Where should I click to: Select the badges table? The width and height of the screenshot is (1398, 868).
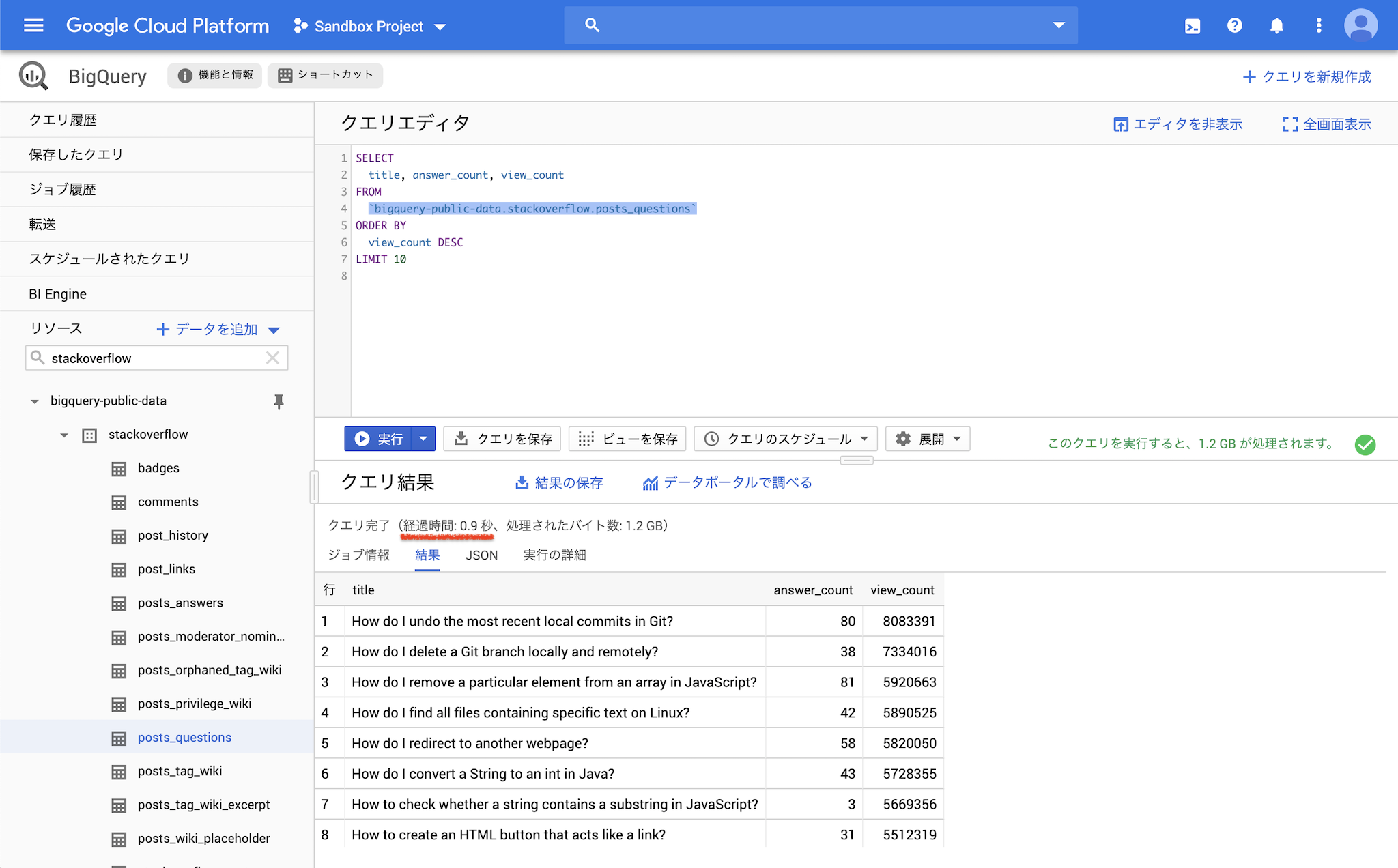pyautogui.click(x=158, y=469)
